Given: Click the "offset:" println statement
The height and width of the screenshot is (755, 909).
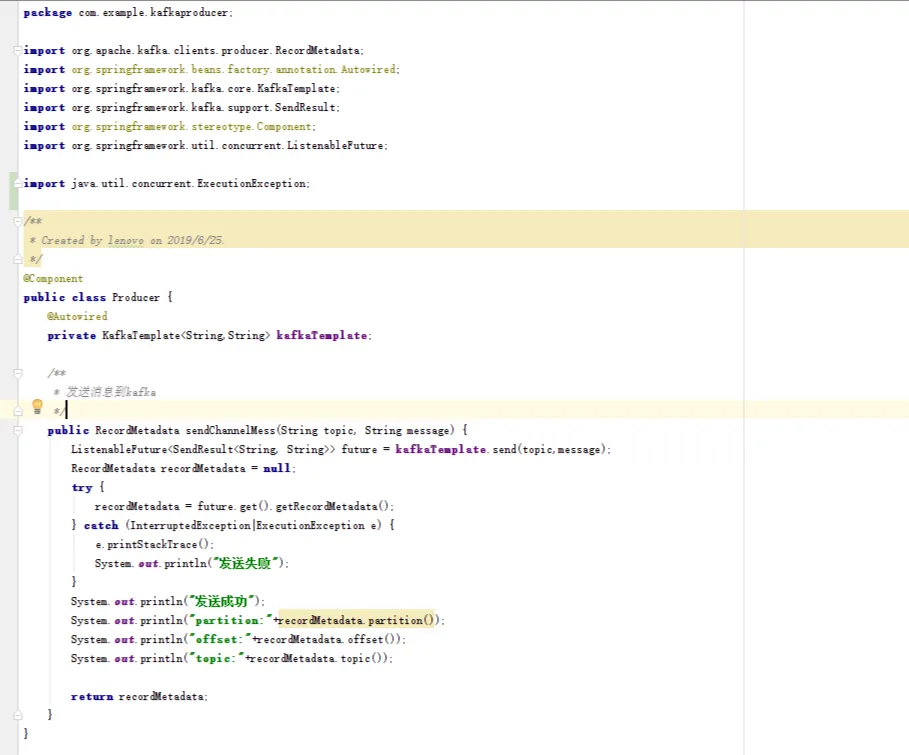Looking at the screenshot, I should pos(238,640).
